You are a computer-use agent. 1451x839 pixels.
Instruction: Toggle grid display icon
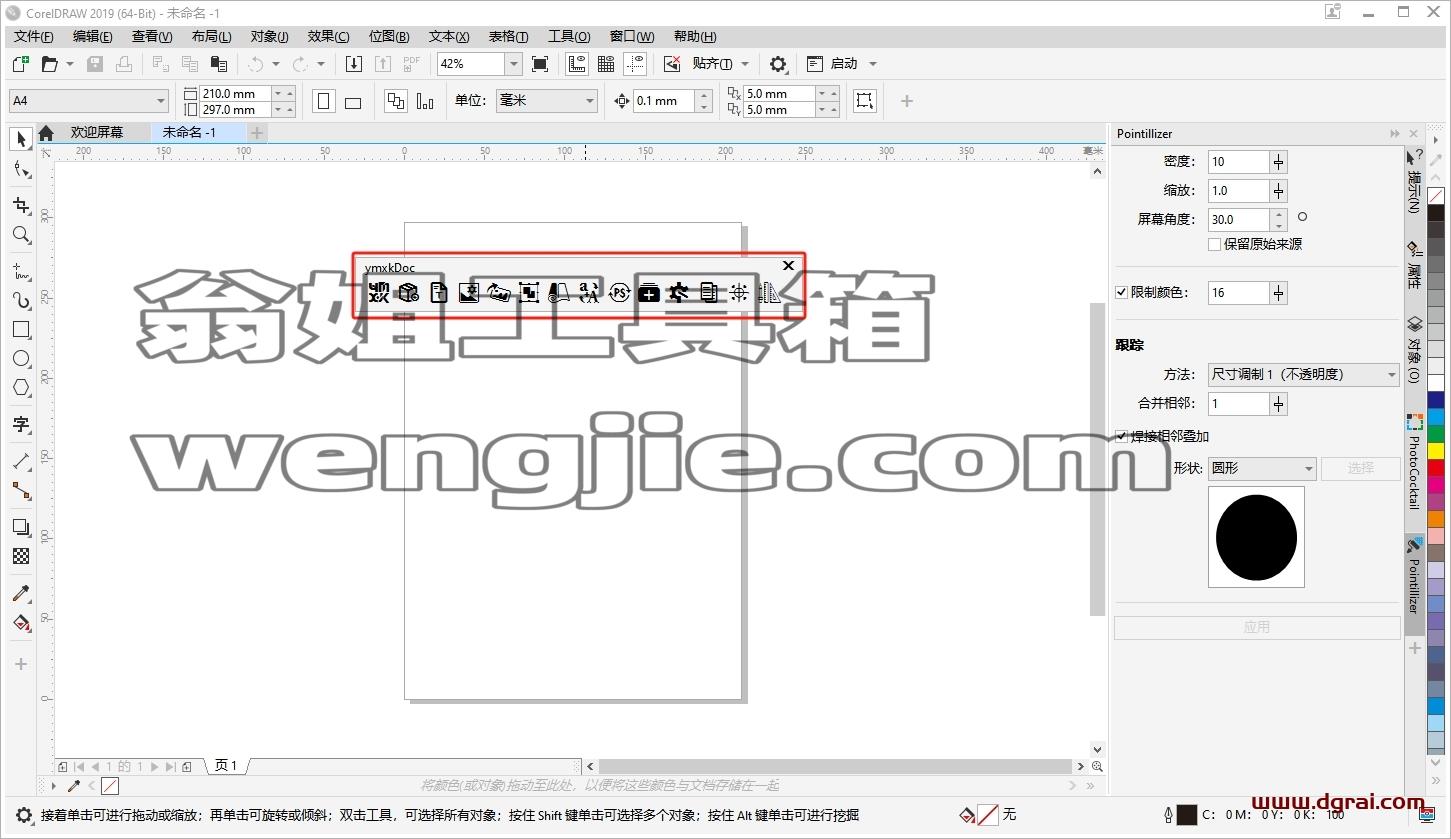click(x=606, y=64)
